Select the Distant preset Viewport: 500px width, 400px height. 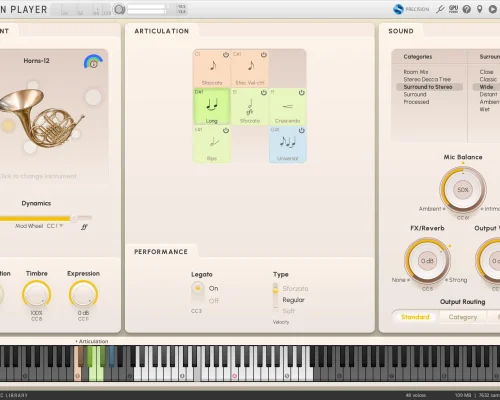pyautogui.click(x=488, y=94)
